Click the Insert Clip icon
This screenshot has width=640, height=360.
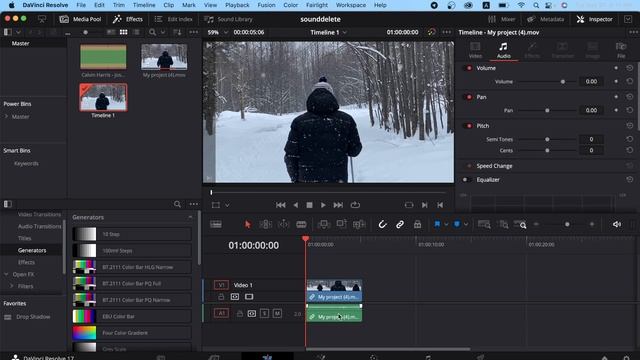coord(324,224)
